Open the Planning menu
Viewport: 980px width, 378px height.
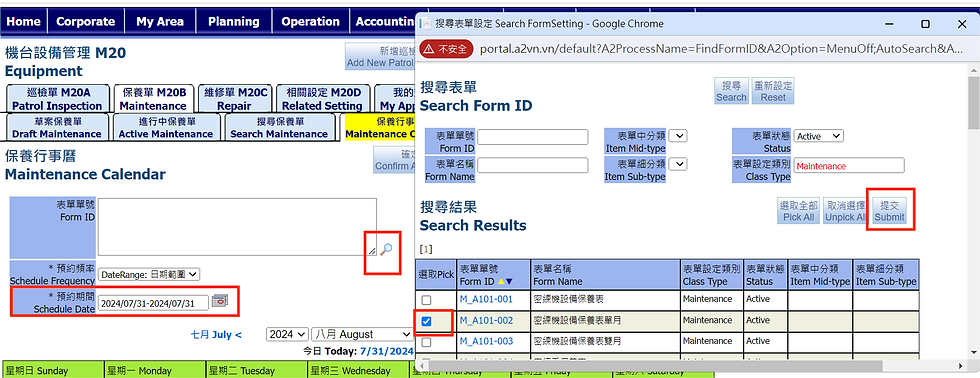tap(234, 21)
